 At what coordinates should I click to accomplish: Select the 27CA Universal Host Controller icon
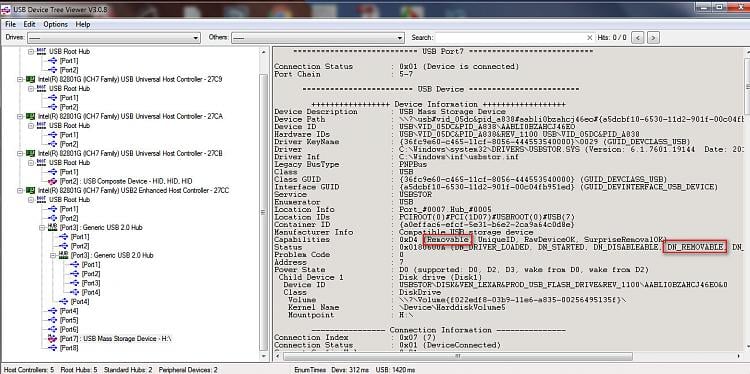[x=30, y=116]
